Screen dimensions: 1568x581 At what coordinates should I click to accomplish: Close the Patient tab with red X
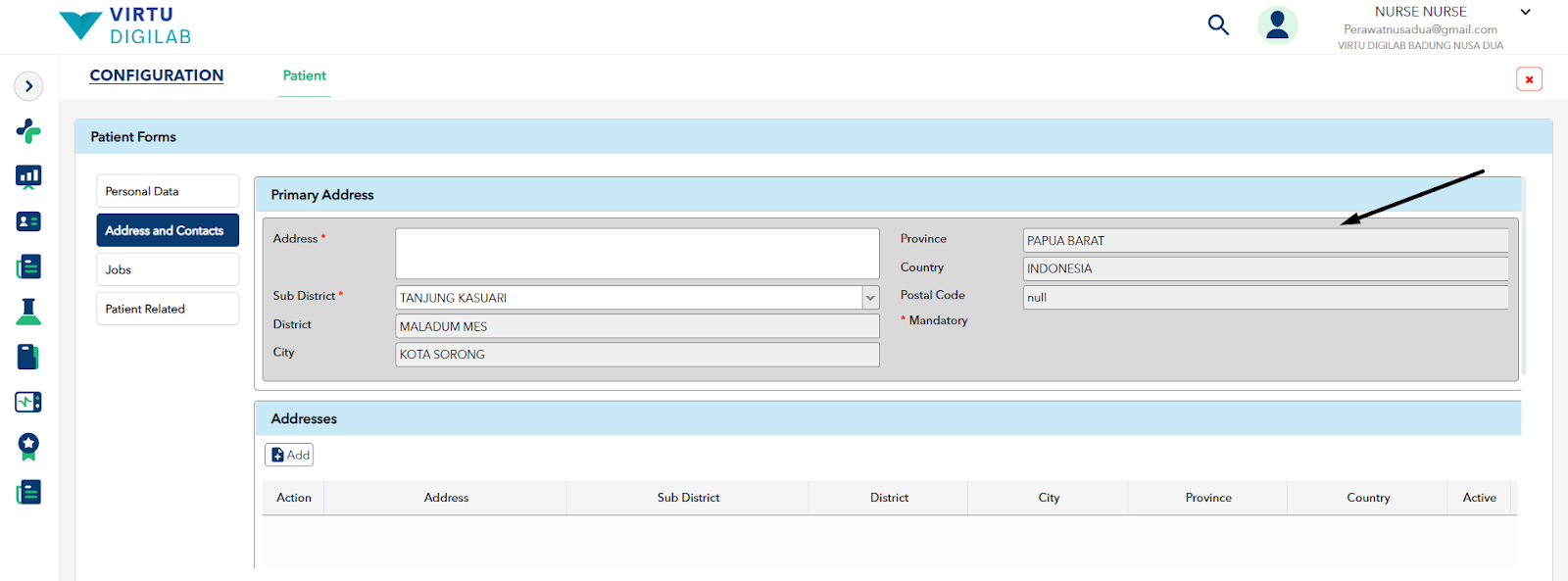coord(1529,79)
